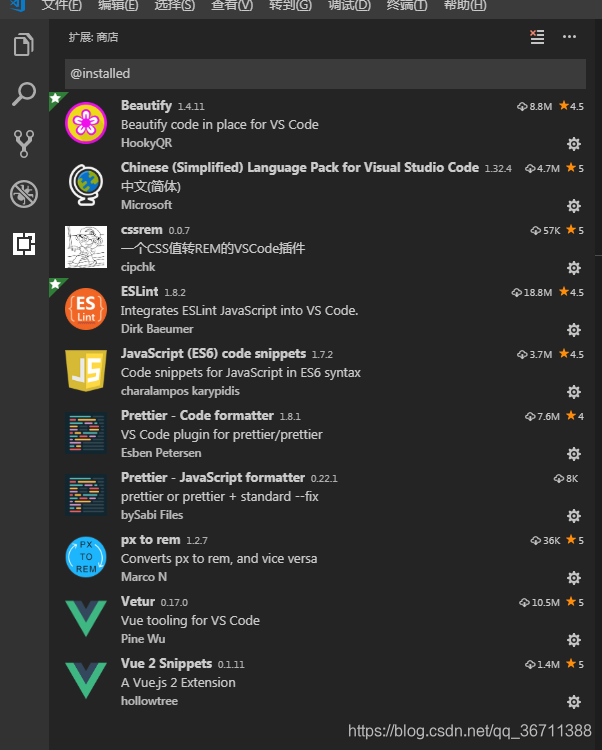This screenshot has width=602, height=750.
Task: Open the 选择(S) menu
Action: tap(175, 6)
